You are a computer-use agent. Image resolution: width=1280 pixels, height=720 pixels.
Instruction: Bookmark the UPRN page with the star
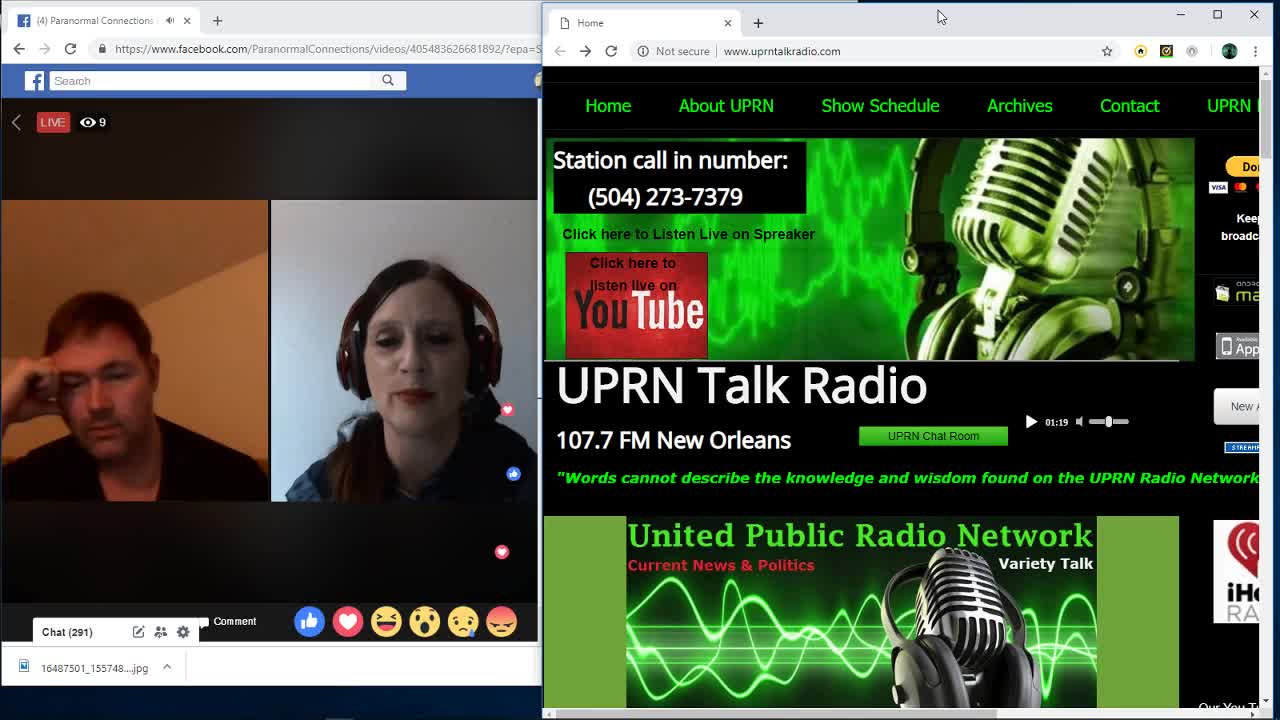coord(1107,51)
